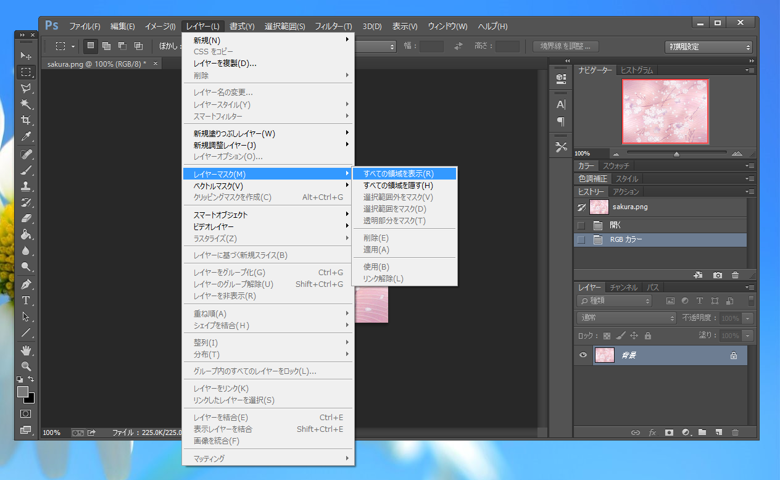This screenshot has width=780, height=480.
Task: Open the フィルター(T) menu
Action: pyautogui.click(x=333, y=25)
